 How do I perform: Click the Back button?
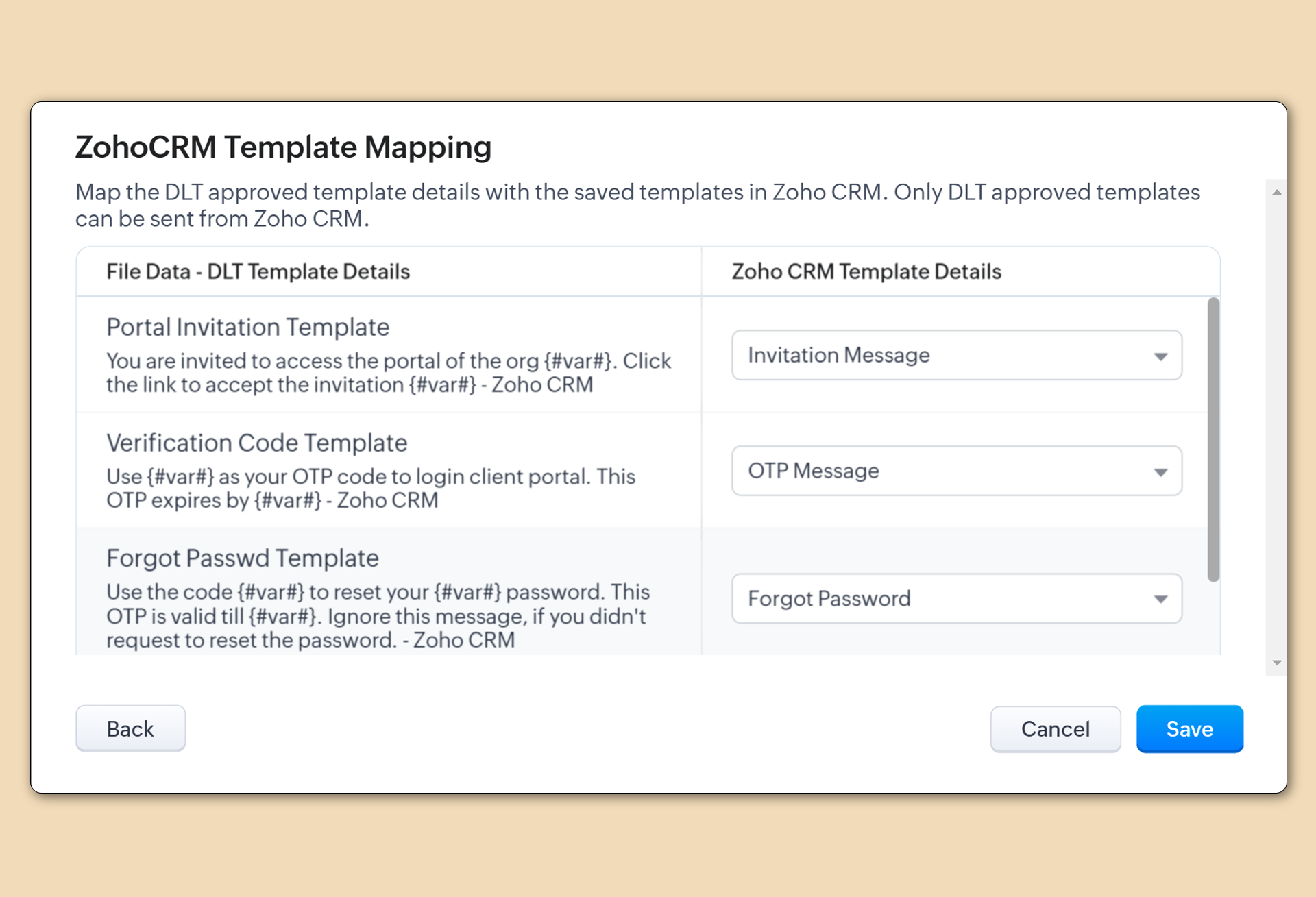point(130,728)
